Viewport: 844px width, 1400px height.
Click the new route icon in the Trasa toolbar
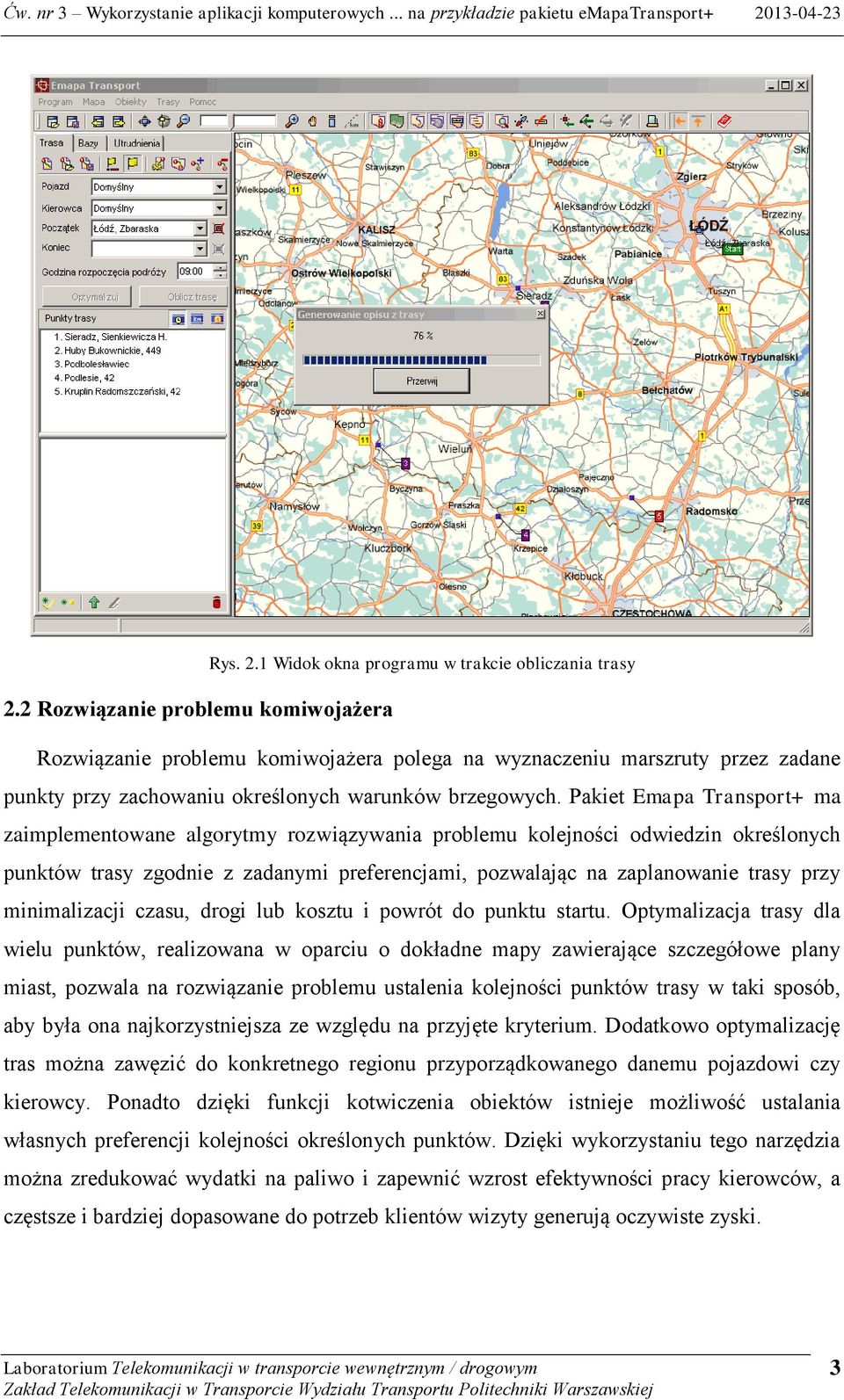pos(47,163)
